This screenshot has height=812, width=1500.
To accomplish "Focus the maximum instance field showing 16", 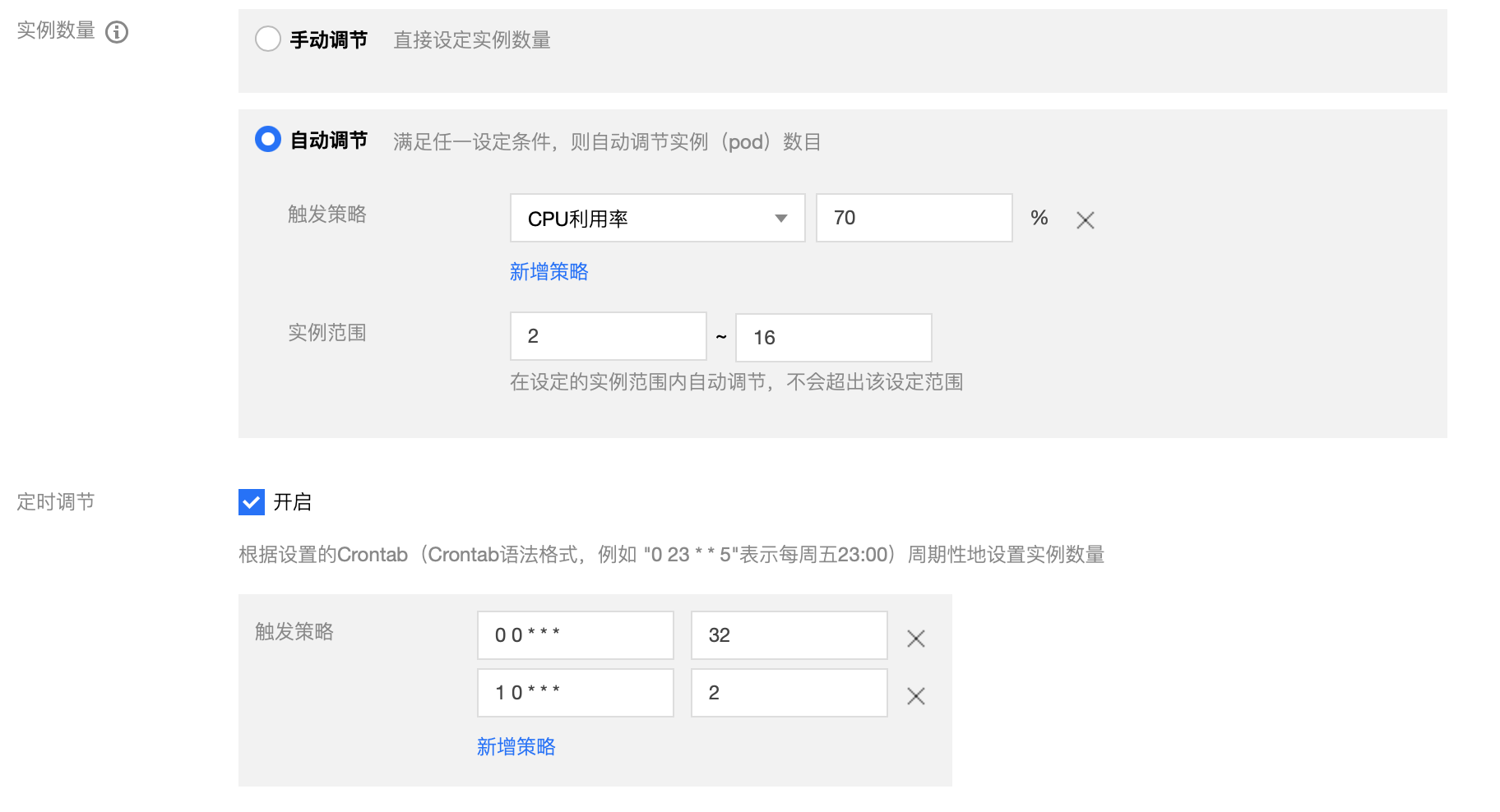I will [833, 337].
